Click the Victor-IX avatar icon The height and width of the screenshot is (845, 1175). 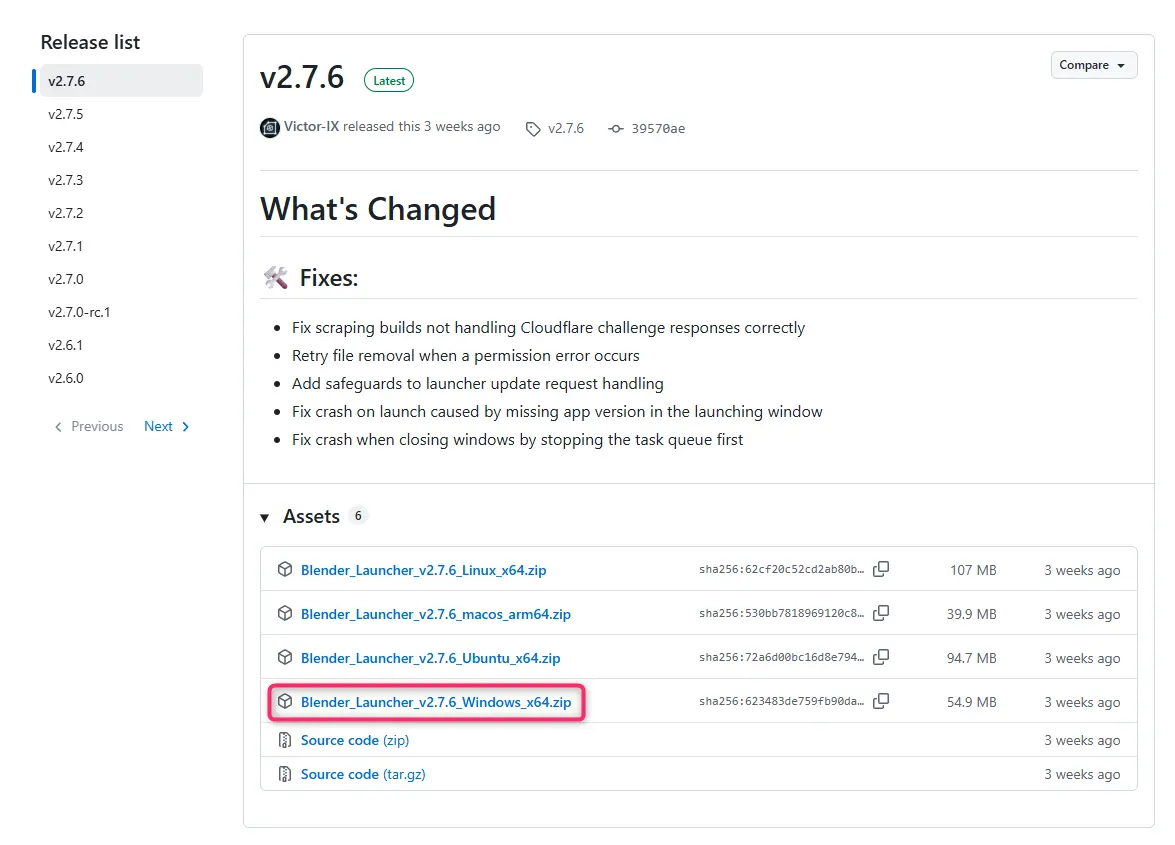(270, 128)
